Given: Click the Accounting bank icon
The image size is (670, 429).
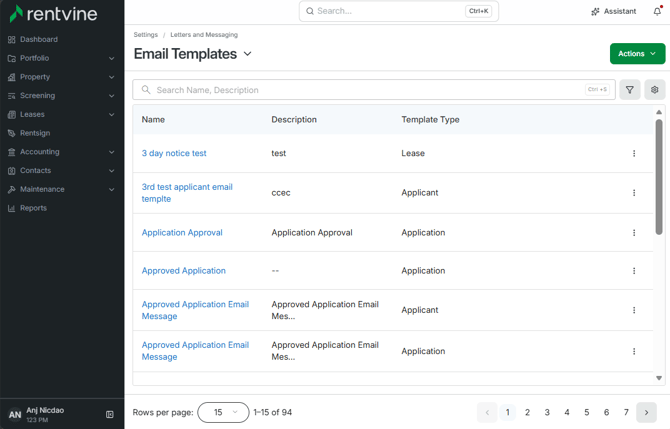Looking at the screenshot, I should pyautogui.click(x=12, y=152).
